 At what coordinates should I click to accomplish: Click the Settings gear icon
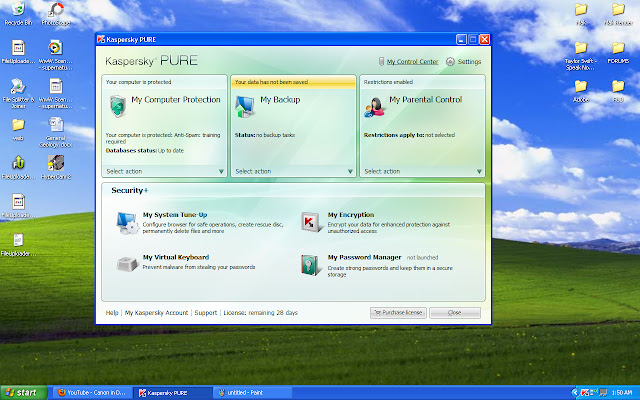click(450, 62)
